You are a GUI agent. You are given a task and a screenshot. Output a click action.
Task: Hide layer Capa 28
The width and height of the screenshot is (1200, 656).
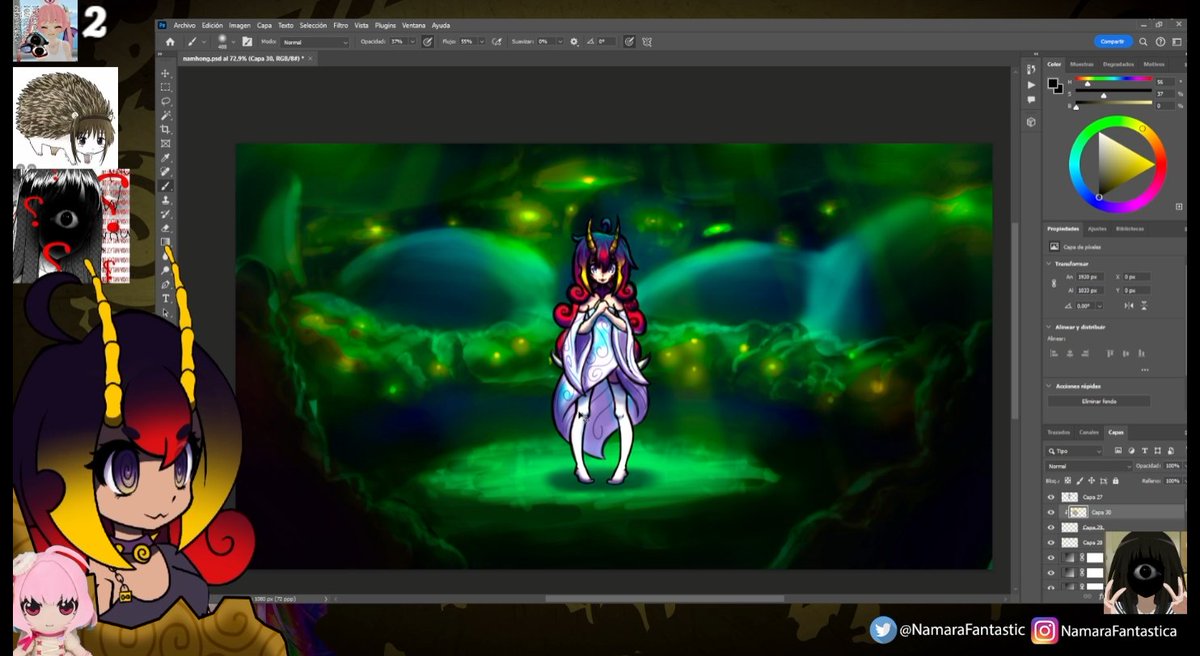coord(1051,542)
